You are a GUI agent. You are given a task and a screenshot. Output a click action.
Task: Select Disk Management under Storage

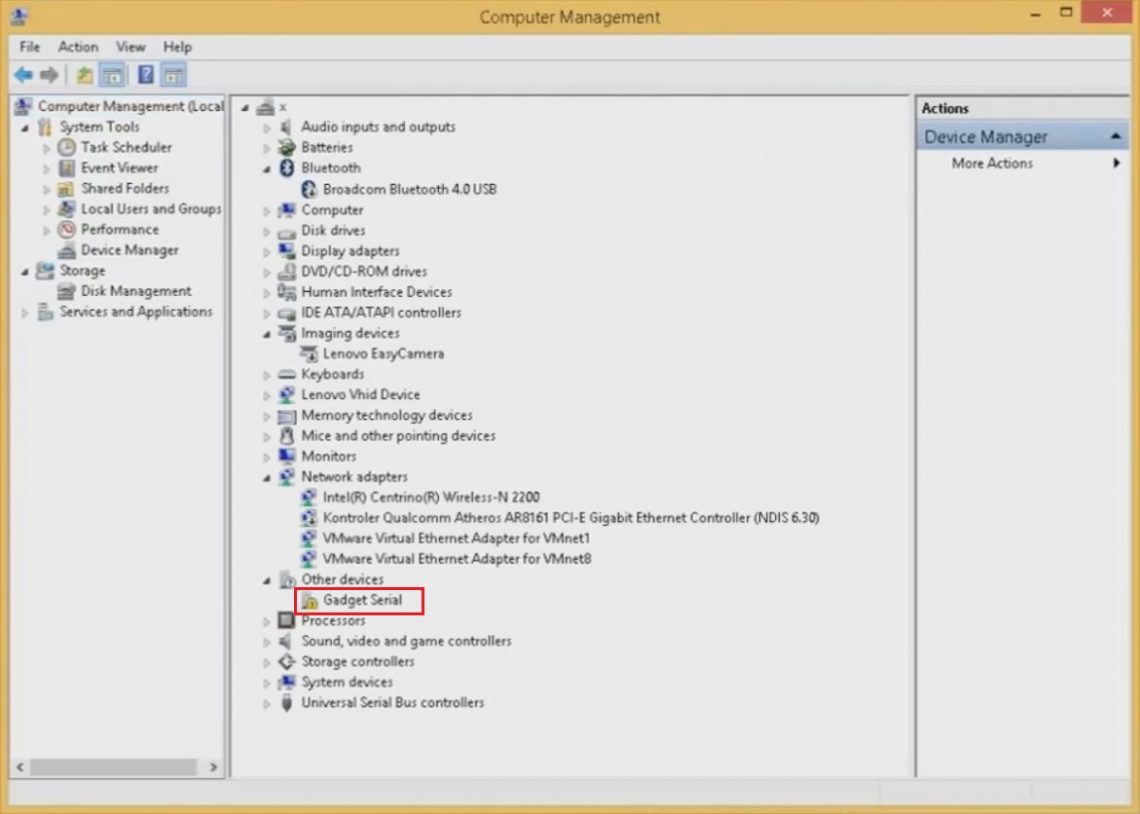[x=137, y=291]
